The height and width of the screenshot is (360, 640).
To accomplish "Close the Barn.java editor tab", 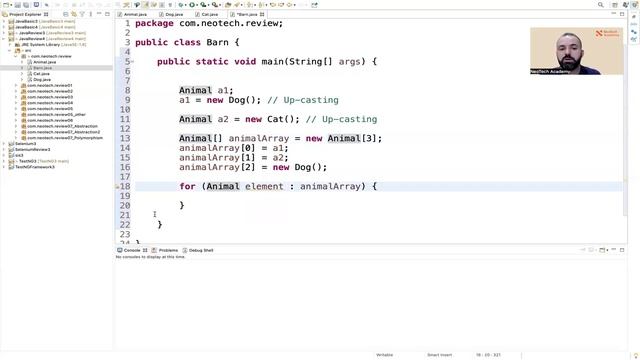I will [x=262, y=14].
